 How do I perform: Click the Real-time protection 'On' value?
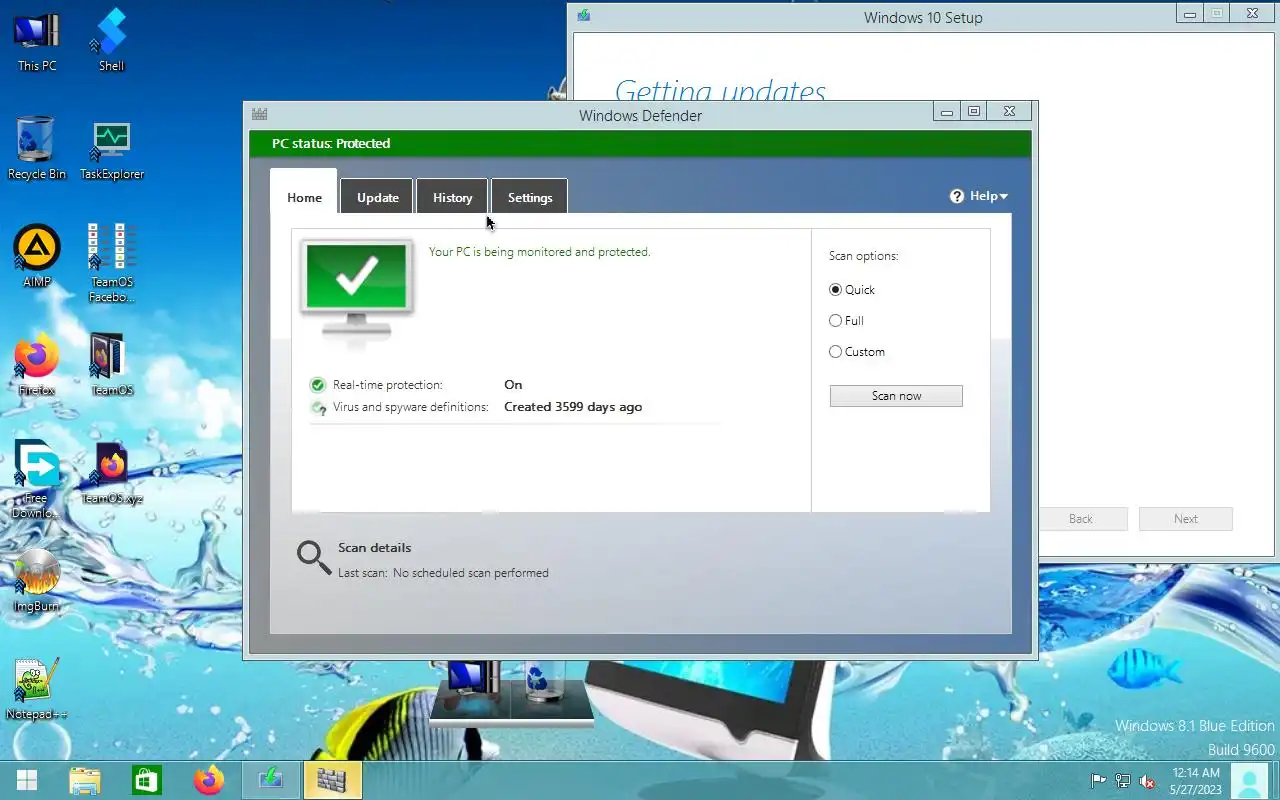513,385
